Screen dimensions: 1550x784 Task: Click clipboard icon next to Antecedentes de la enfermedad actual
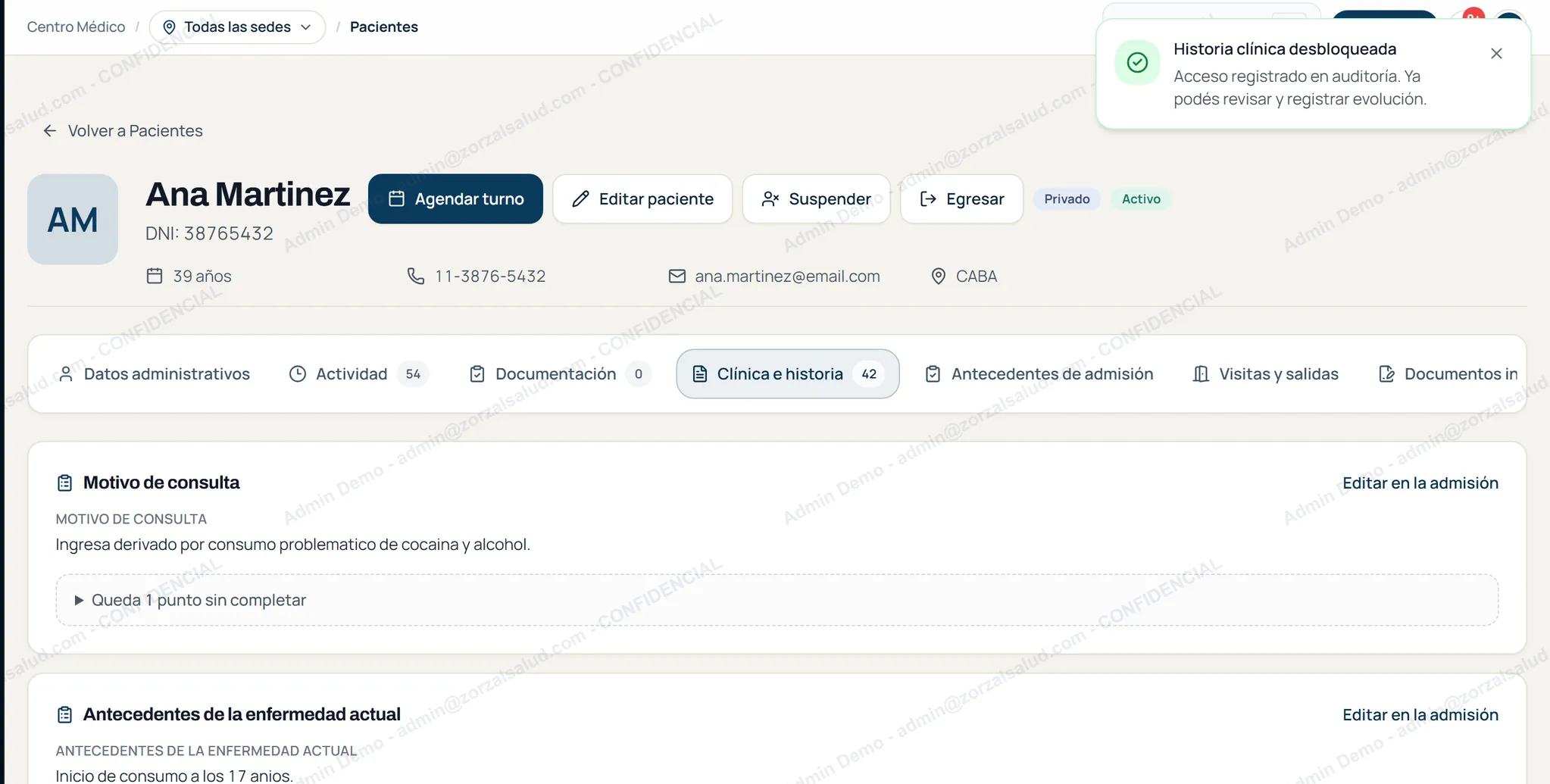coord(65,715)
